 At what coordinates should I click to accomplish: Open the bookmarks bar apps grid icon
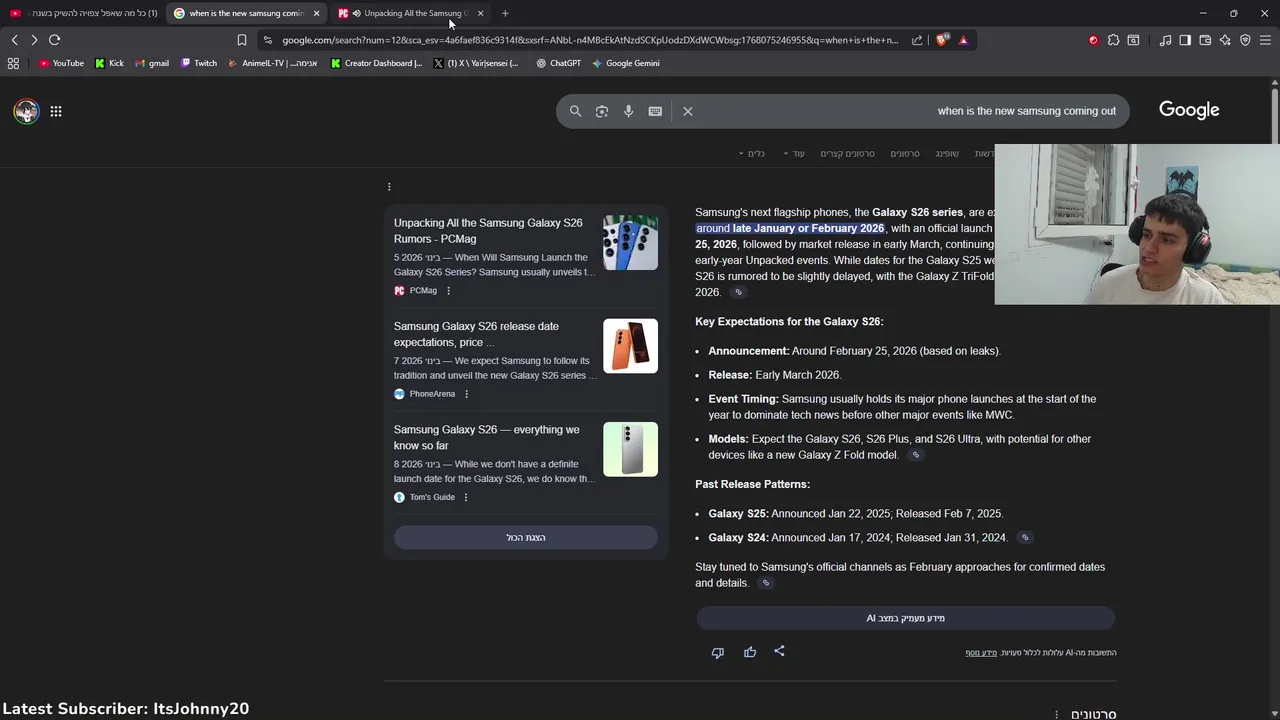(x=13, y=63)
